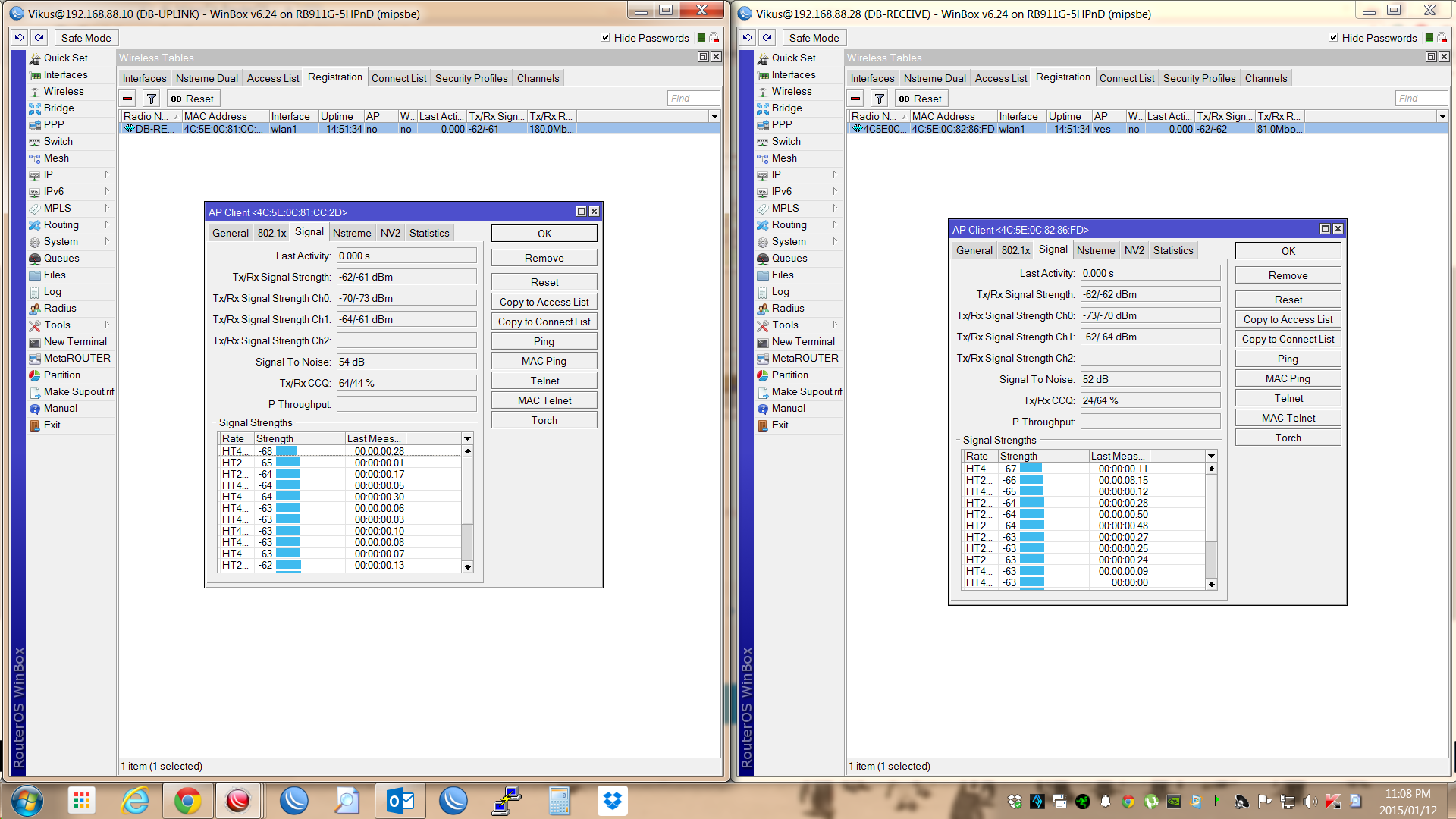Click scrollbar up arrow in 86:FD Signal Strengths list
Image resolution: width=1456 pixels, height=819 pixels.
(1212, 469)
